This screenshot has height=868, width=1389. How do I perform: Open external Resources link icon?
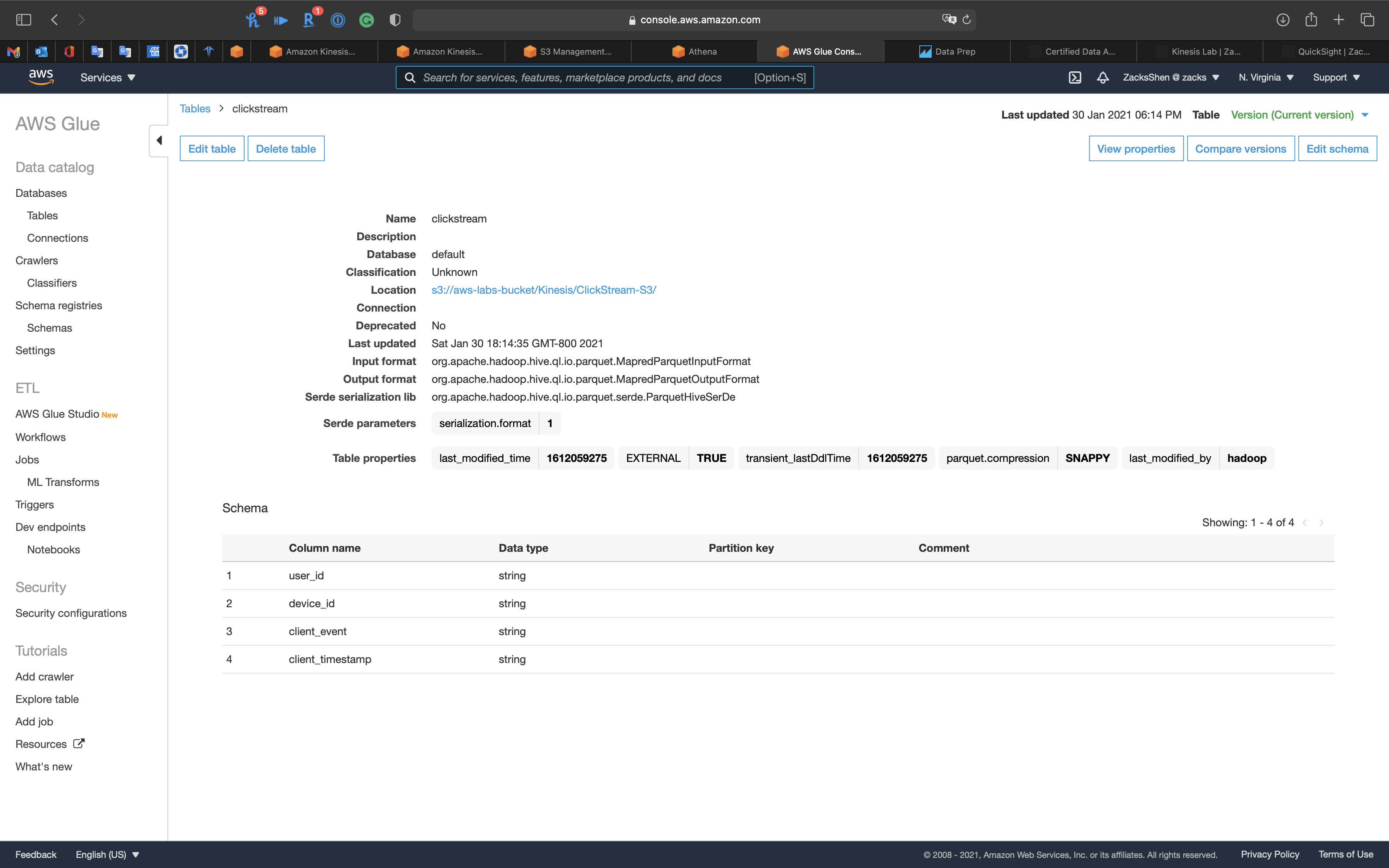click(79, 744)
